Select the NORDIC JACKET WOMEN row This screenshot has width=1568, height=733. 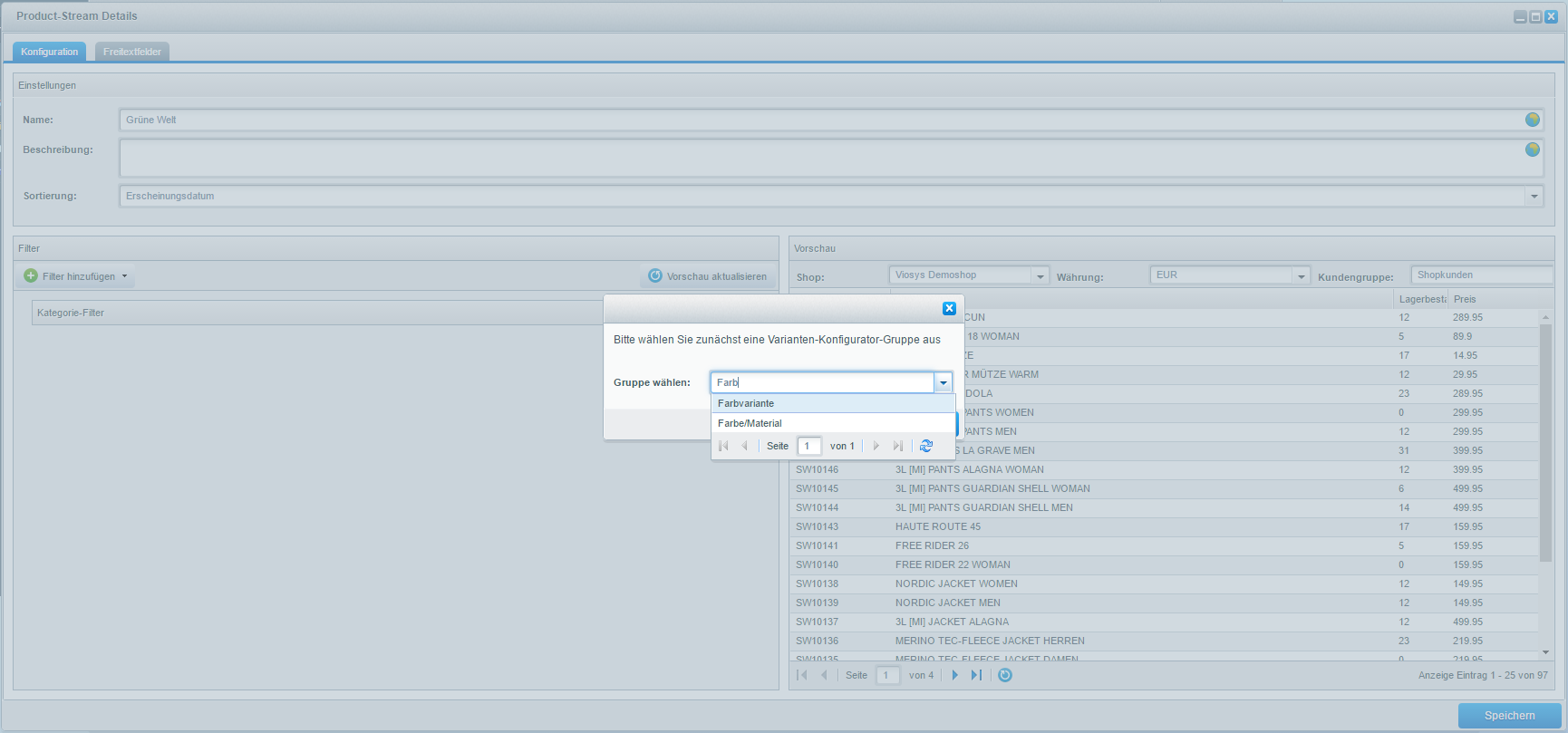coord(1164,584)
